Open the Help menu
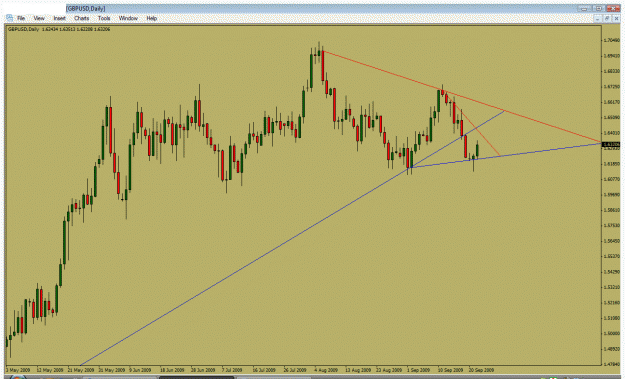 (151, 18)
